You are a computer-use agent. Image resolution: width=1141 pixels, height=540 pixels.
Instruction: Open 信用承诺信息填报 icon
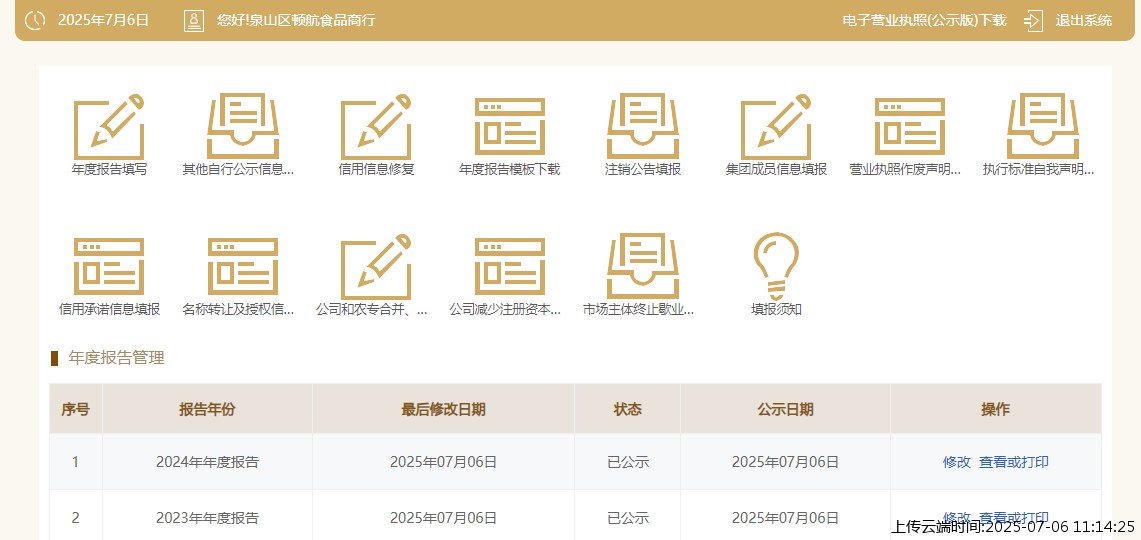pos(109,266)
